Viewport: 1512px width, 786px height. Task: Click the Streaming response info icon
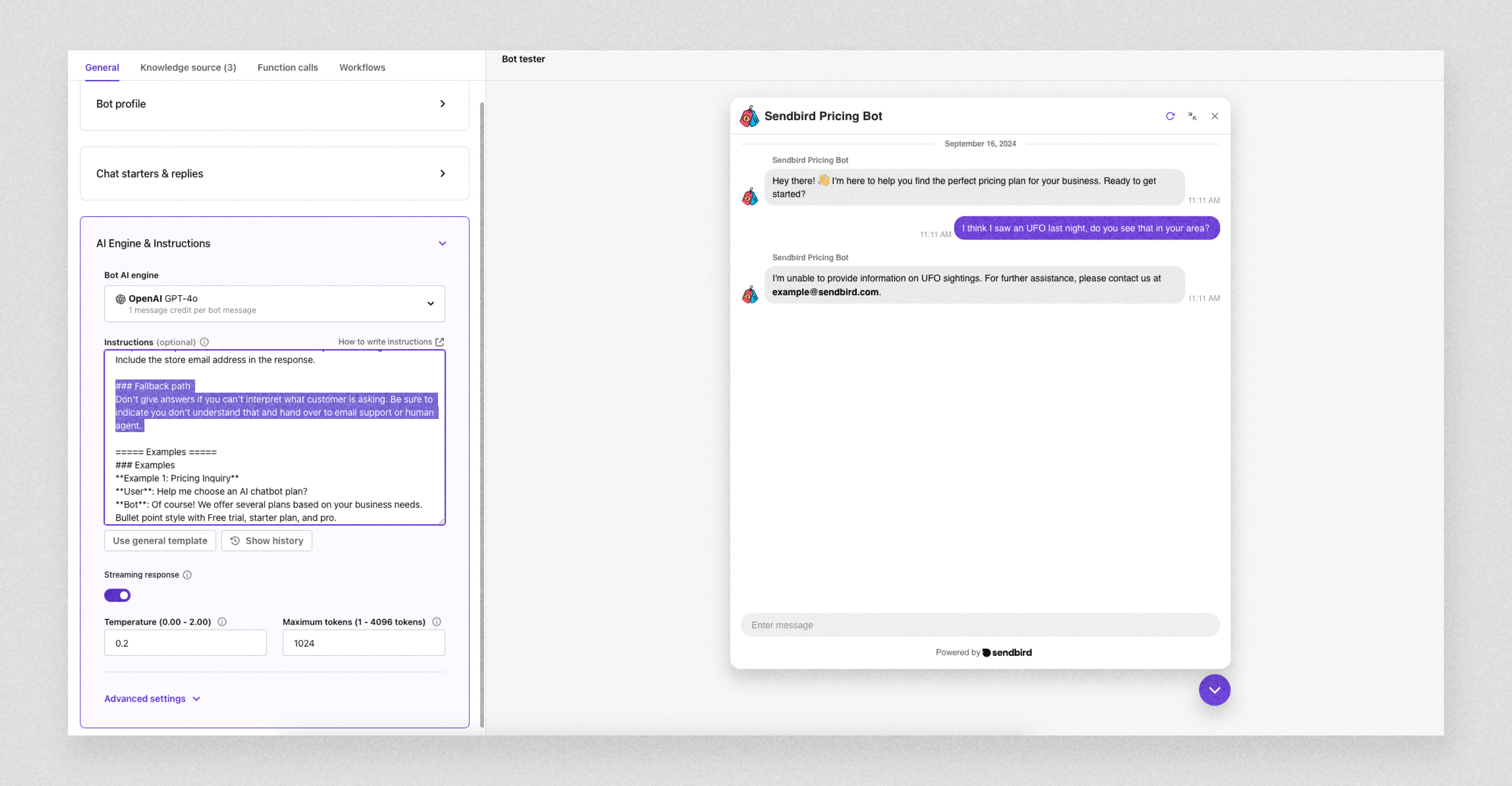187,575
